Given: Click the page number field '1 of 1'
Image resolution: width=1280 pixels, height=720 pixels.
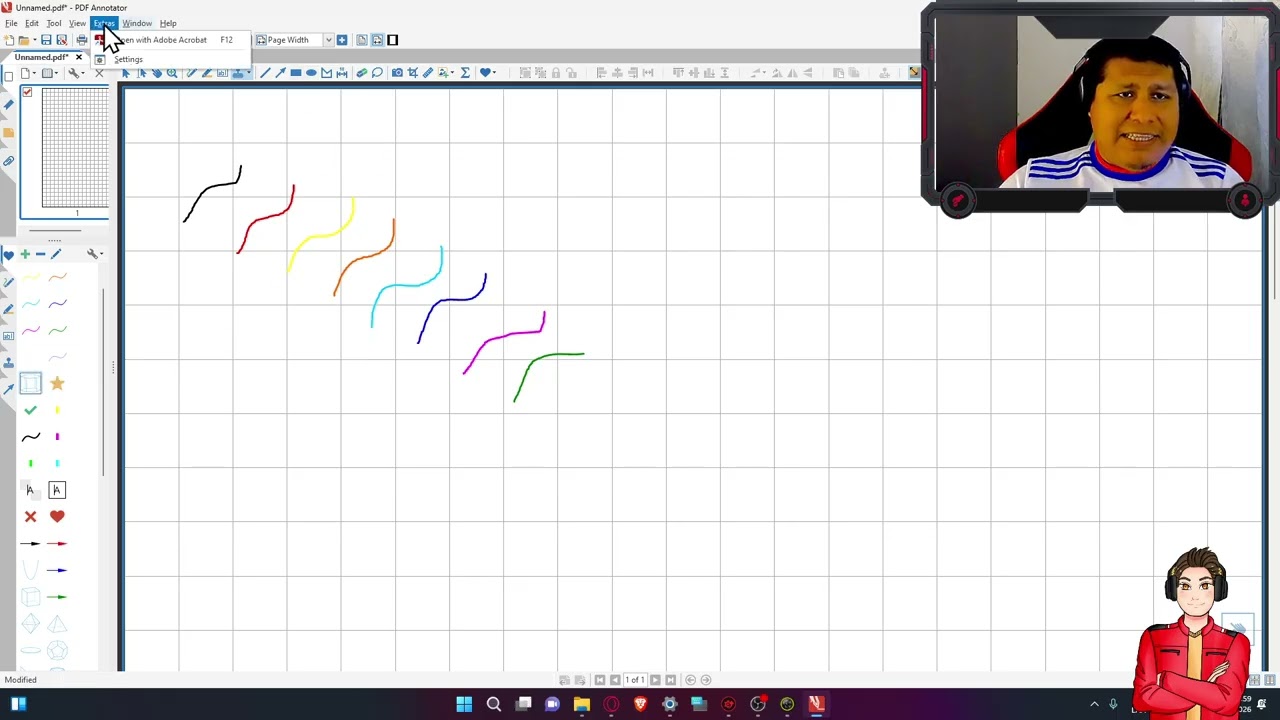Looking at the screenshot, I should (634, 680).
